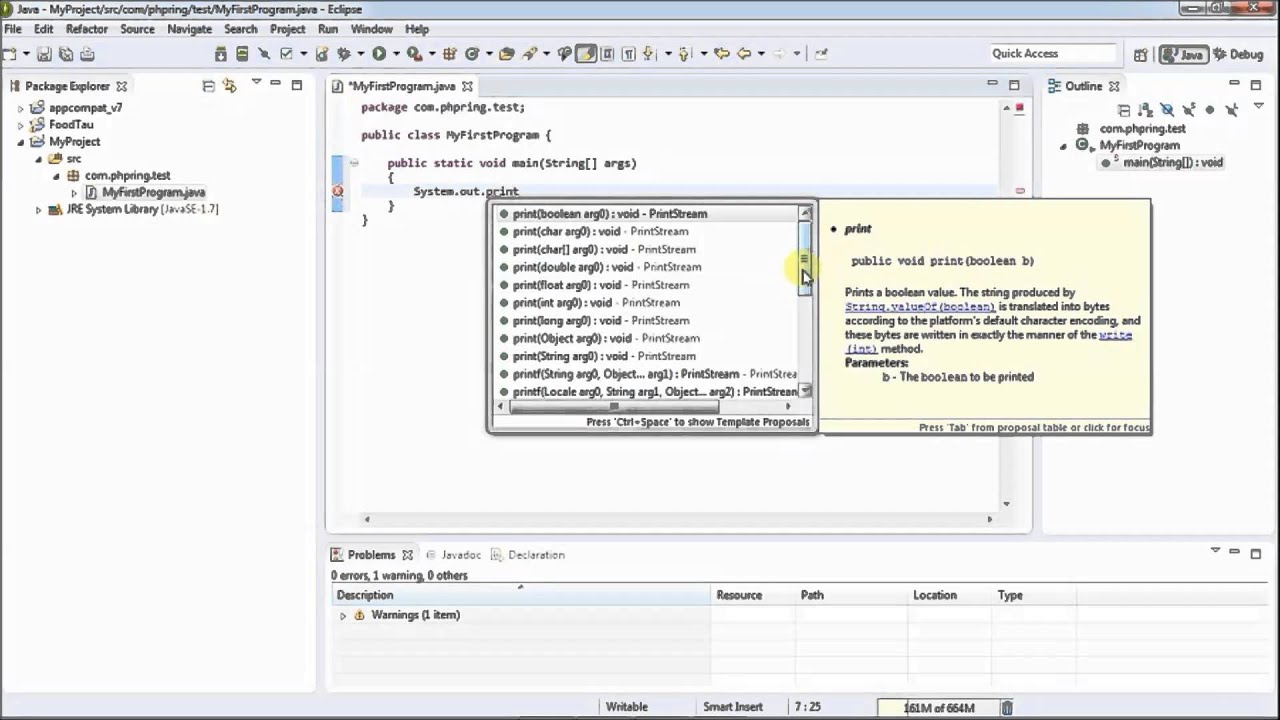The width and height of the screenshot is (1280, 720).
Task: Click the Skip All Breakpoints toolbar icon
Action: (x=264, y=54)
